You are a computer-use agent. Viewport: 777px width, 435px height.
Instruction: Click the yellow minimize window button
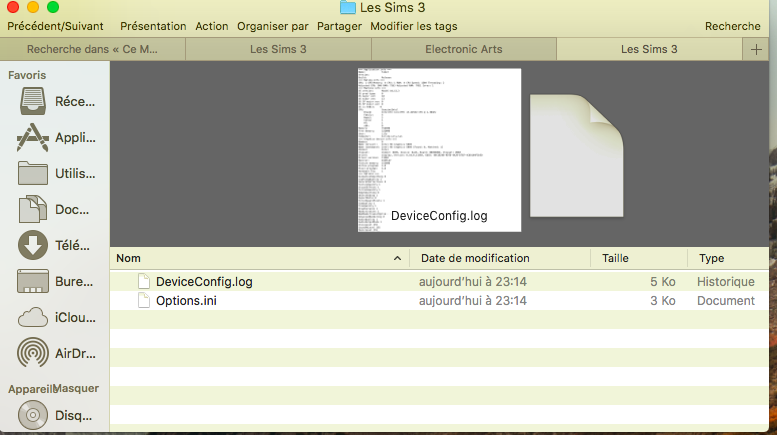[x=33, y=7]
